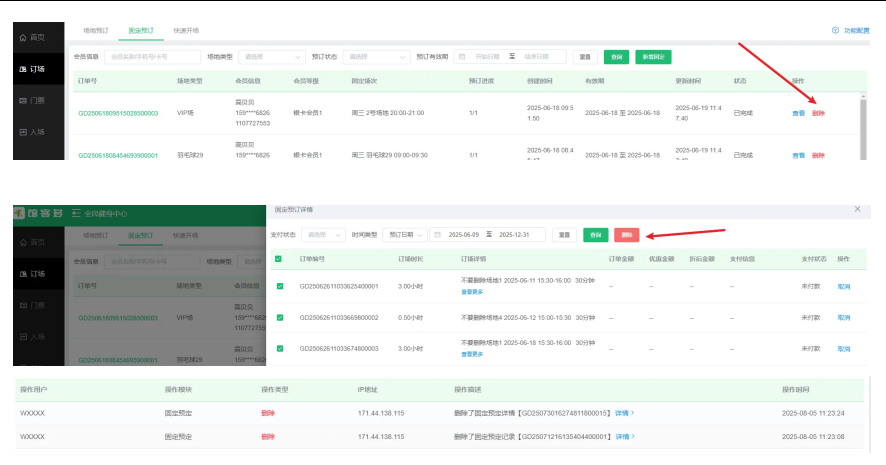Toggle select-all checkbox in detail table header
Screen dimensions: 886x465
coord(278,259)
